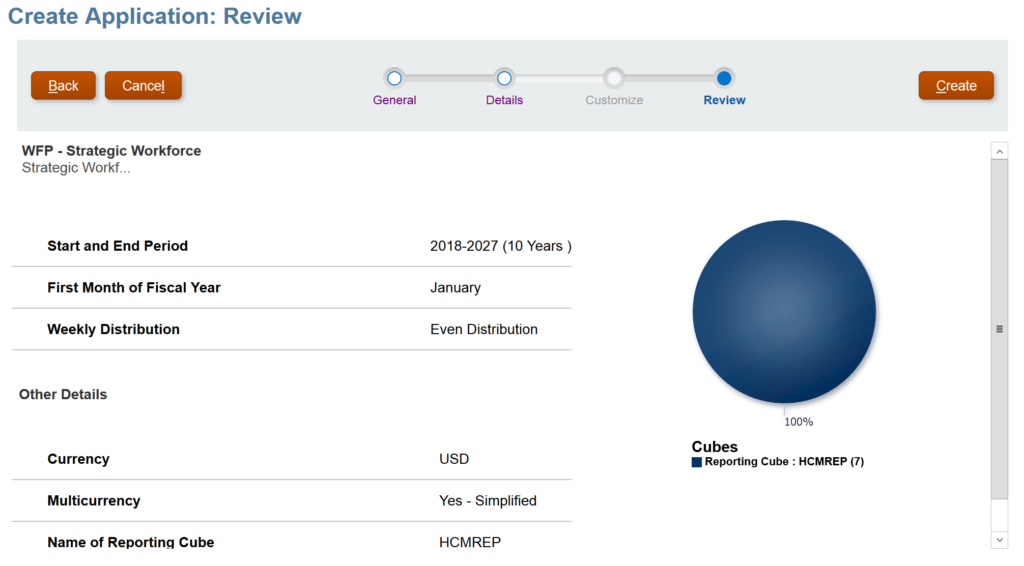Click the 'Even Distribution' value
The image size is (1024, 566).
pyautogui.click(x=484, y=330)
